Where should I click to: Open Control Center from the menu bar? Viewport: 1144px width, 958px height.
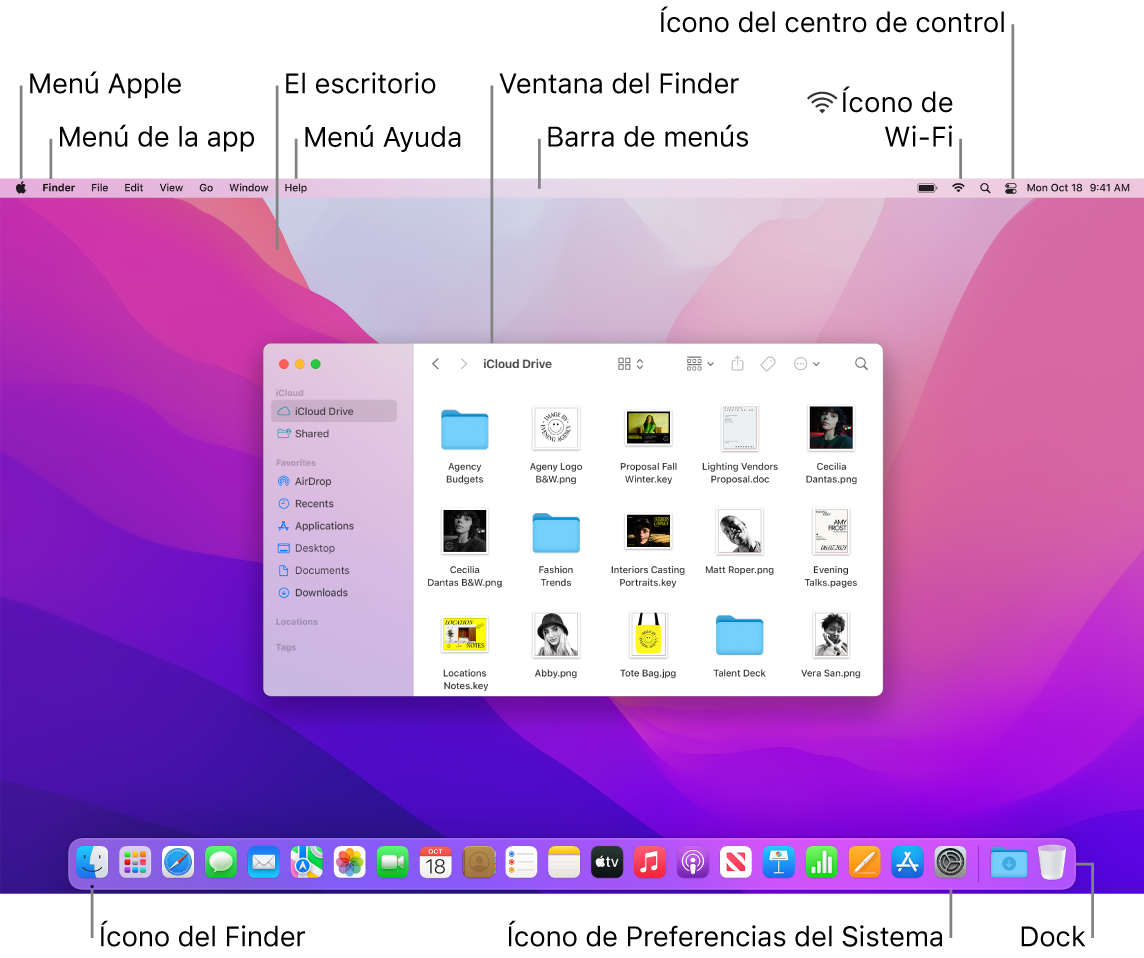[x=1010, y=187]
